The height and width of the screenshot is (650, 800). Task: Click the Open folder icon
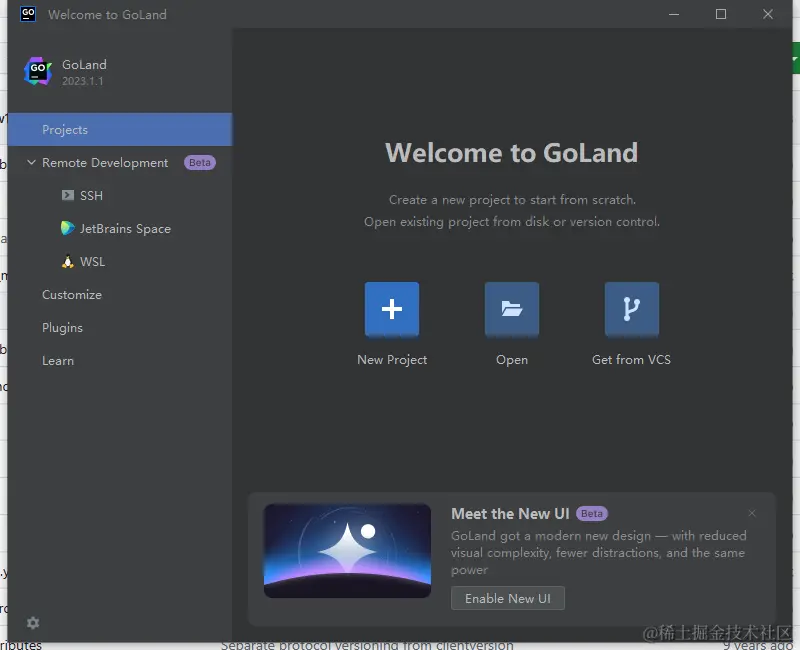tap(512, 309)
